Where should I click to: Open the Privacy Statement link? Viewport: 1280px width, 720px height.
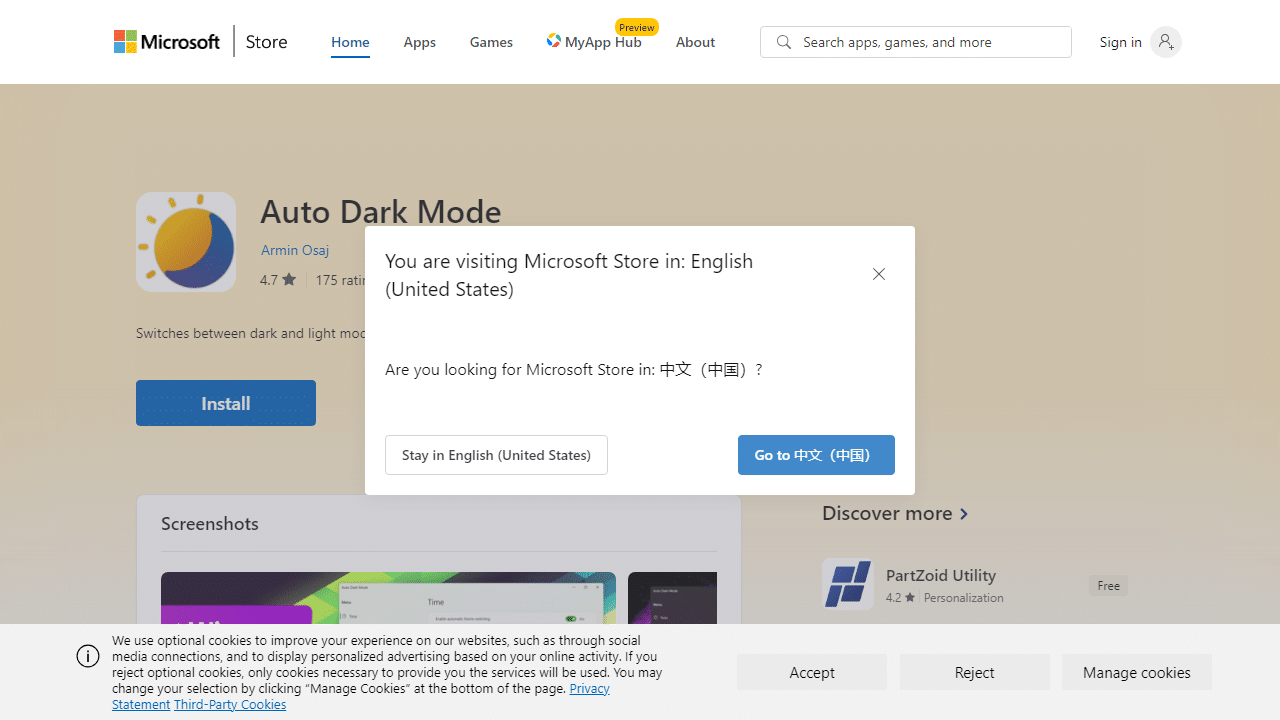coord(590,689)
